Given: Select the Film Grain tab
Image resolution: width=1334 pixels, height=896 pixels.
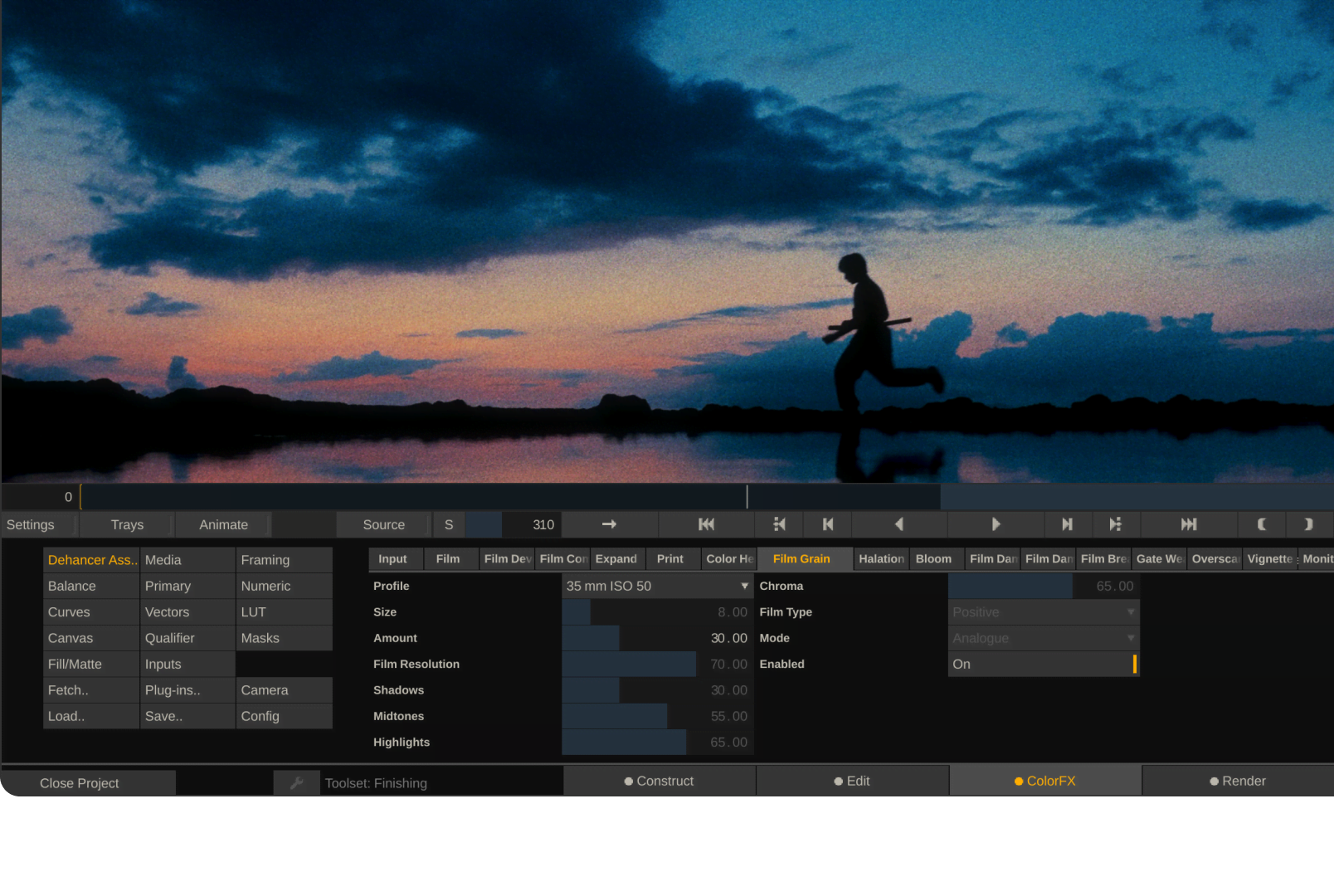Looking at the screenshot, I should tap(805, 559).
